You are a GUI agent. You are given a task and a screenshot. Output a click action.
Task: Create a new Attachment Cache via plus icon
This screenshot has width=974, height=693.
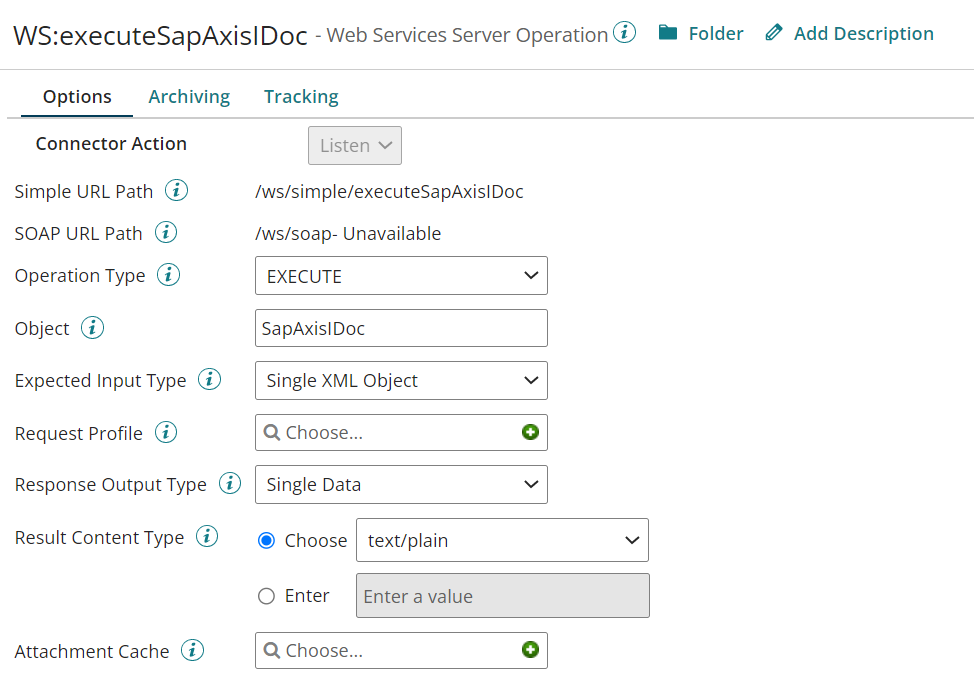click(x=530, y=650)
